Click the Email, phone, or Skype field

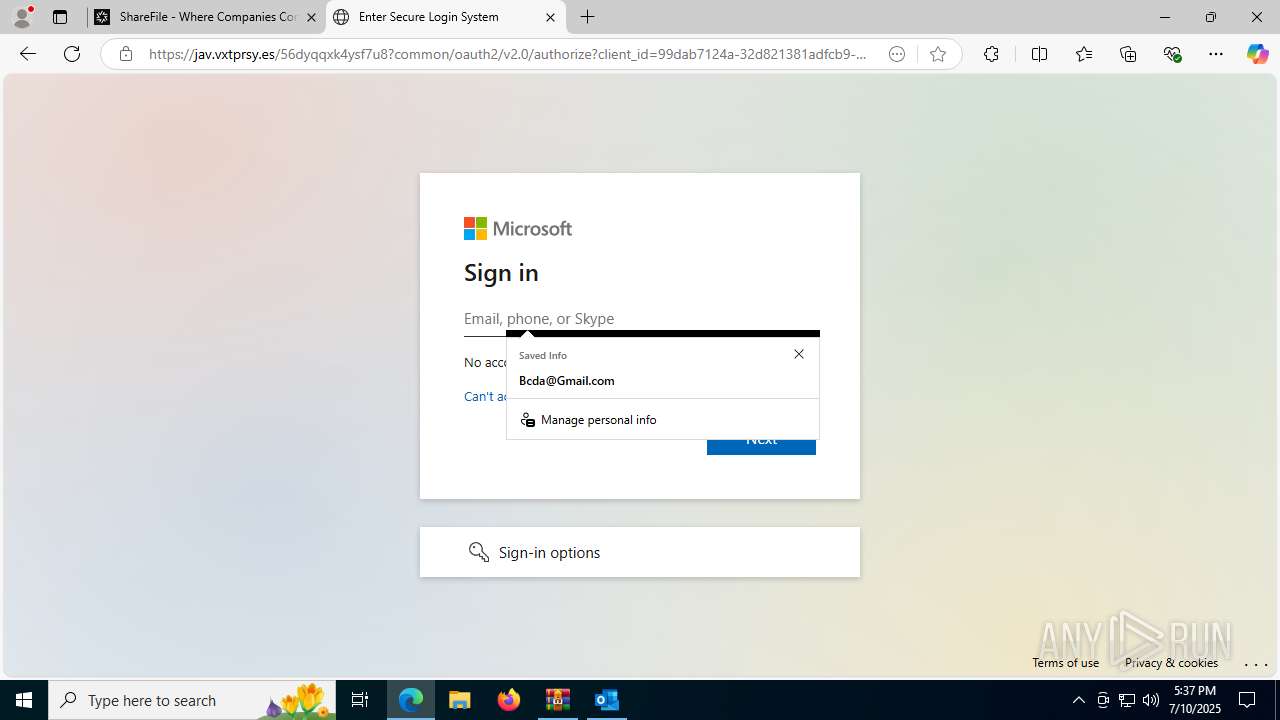[x=642, y=318]
